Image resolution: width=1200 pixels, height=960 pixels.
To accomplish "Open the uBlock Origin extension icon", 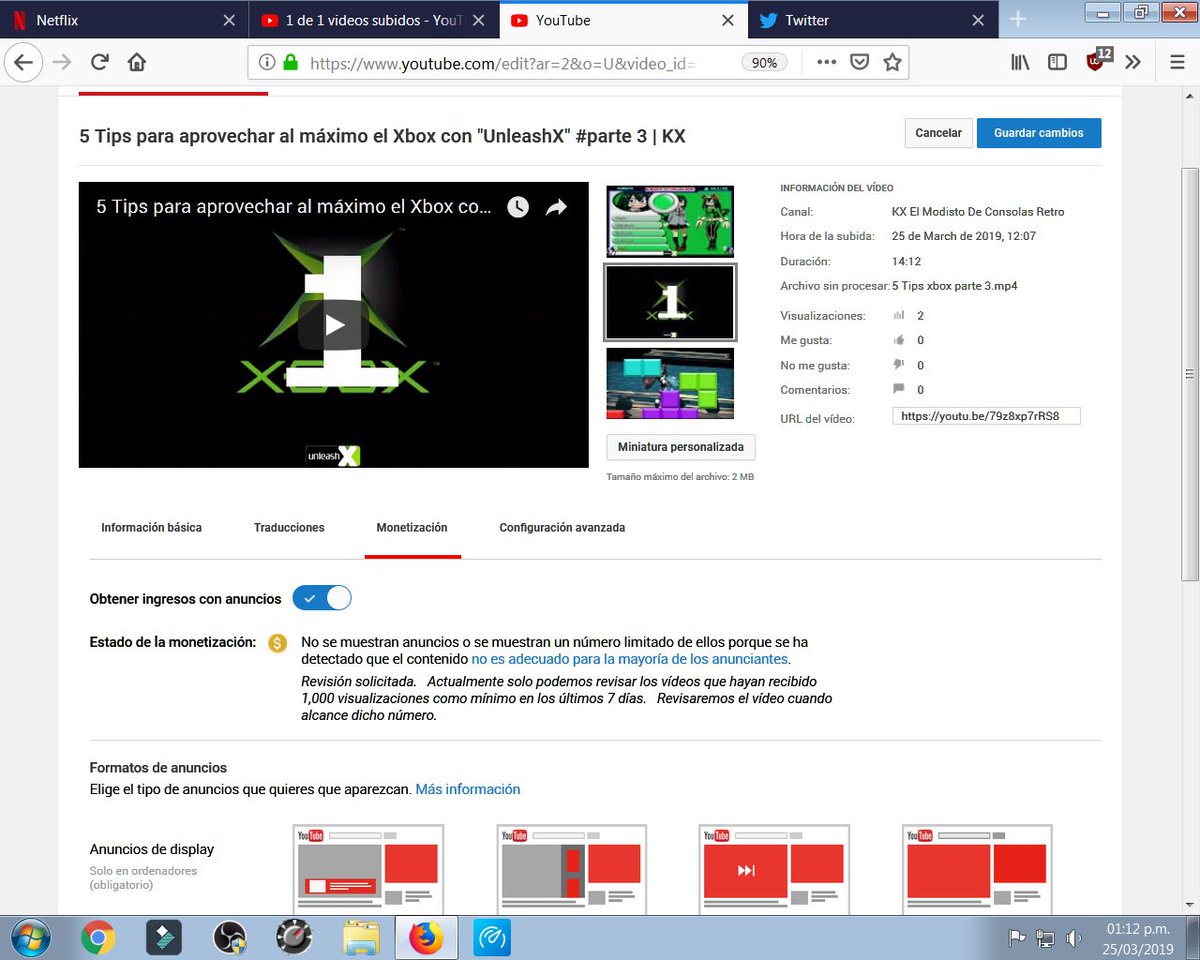I will [1098, 60].
